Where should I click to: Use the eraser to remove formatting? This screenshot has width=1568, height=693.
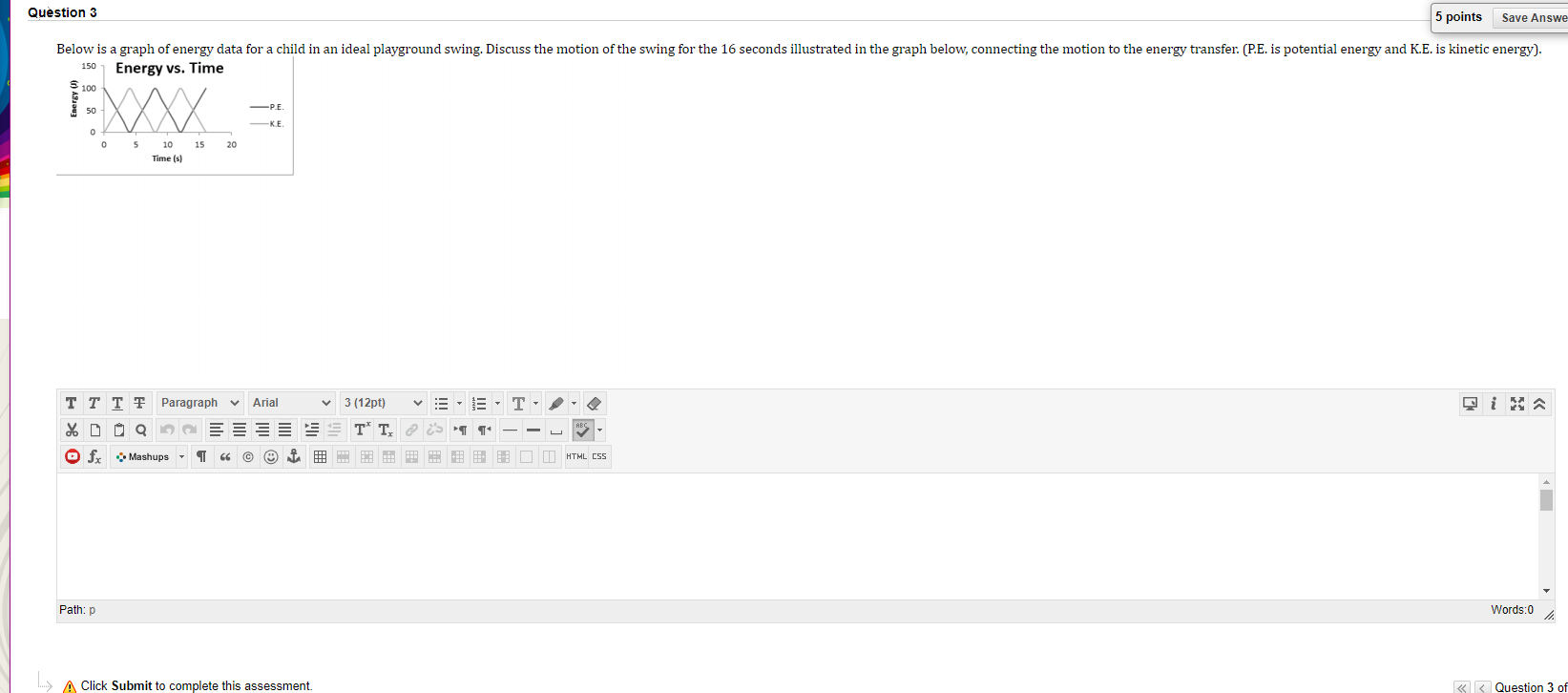(x=594, y=404)
